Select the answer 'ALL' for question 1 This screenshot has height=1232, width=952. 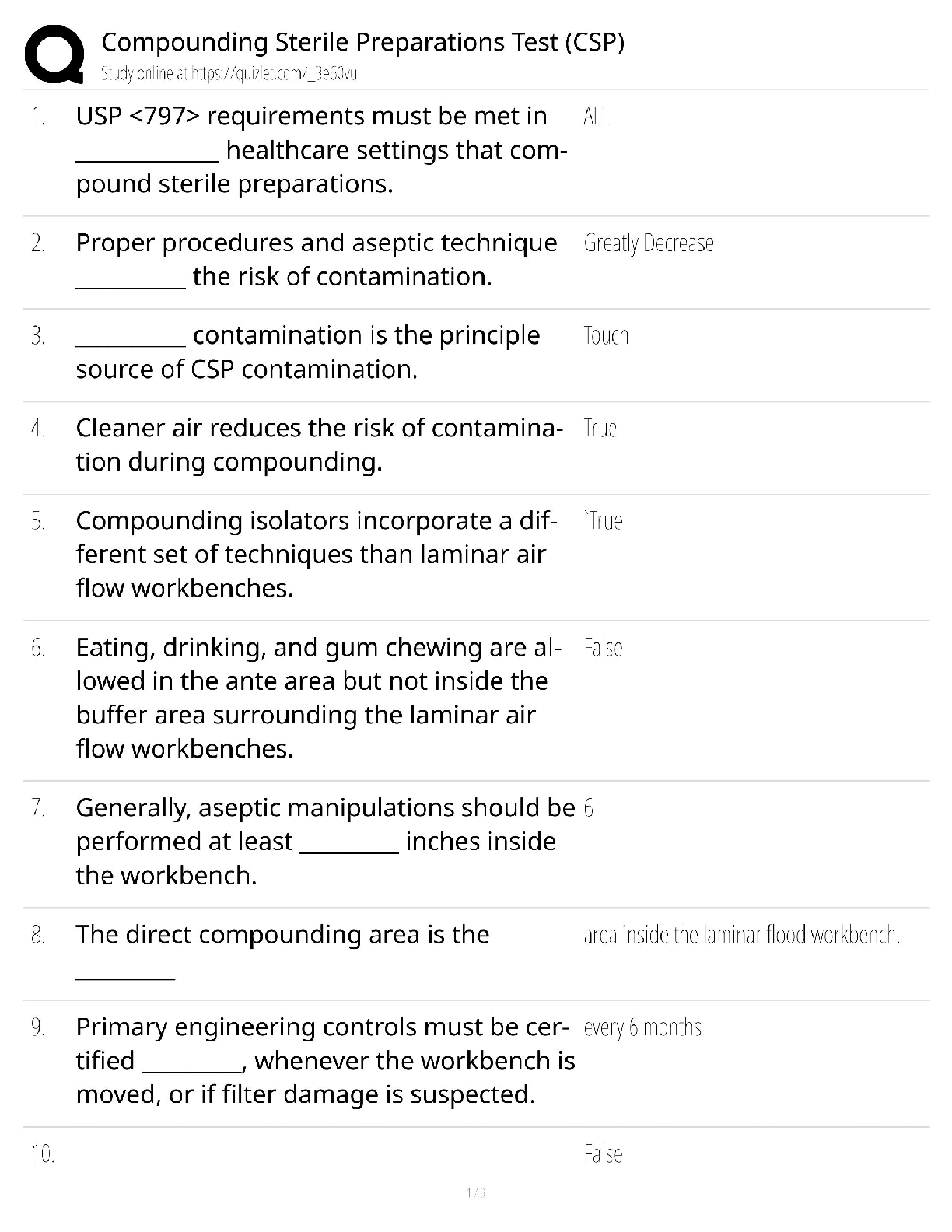click(x=597, y=117)
